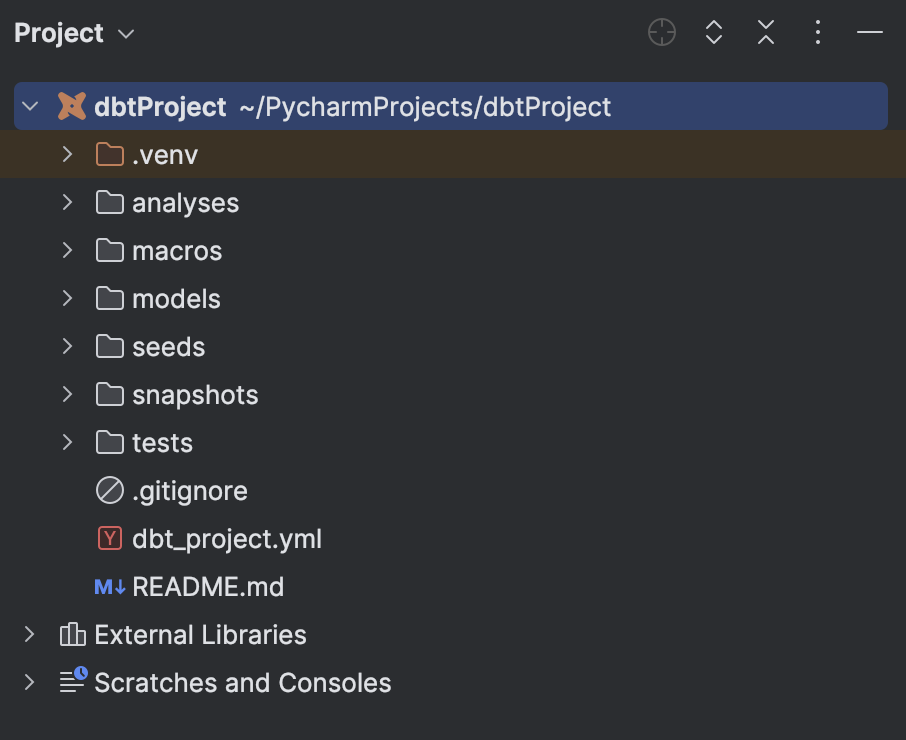Viewport: 906px width, 740px height.
Task: Click the Collapse All icon in the toolbar
Action: click(x=765, y=32)
